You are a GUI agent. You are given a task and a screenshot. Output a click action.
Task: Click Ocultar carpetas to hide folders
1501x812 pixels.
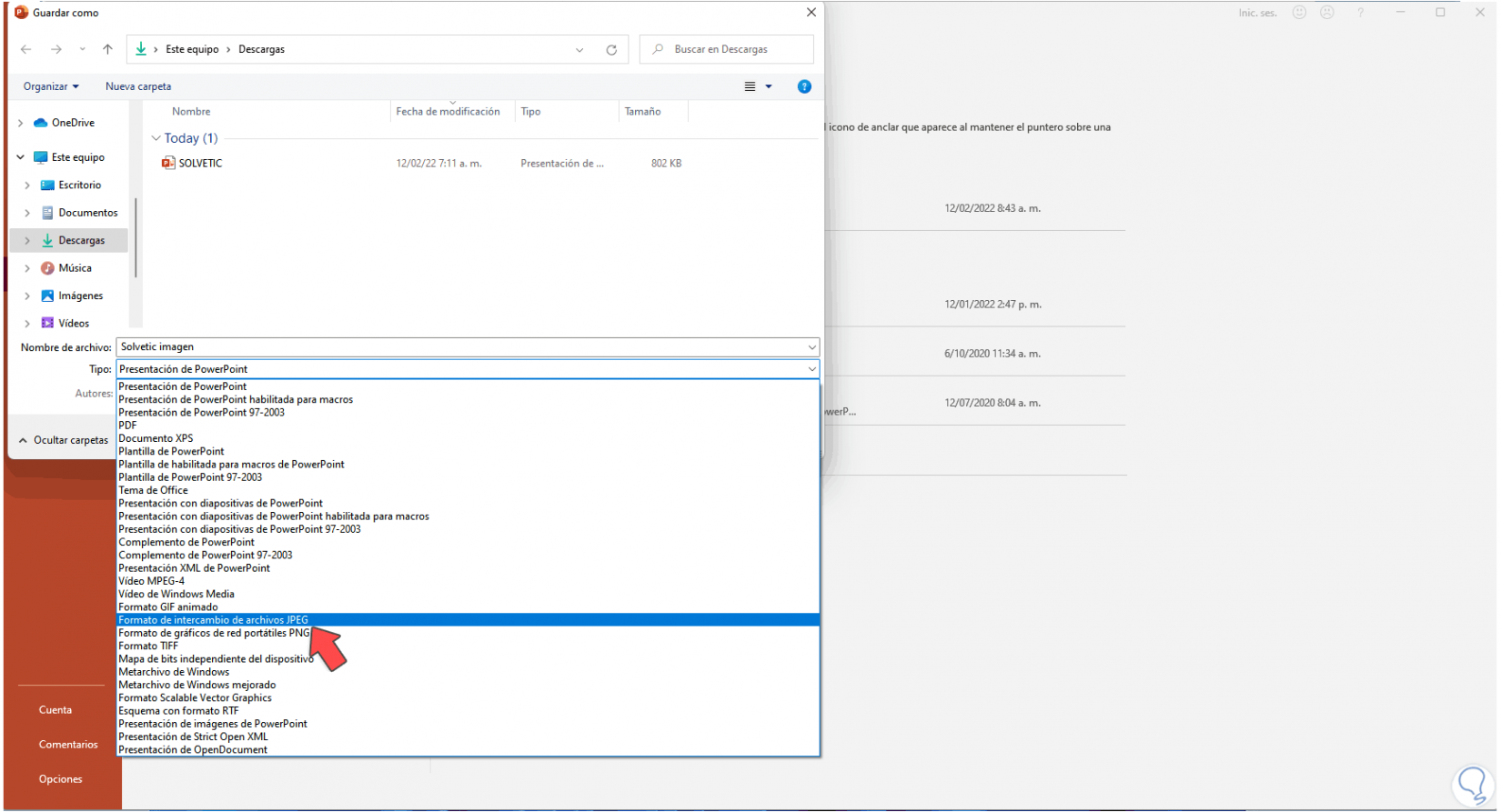63,440
